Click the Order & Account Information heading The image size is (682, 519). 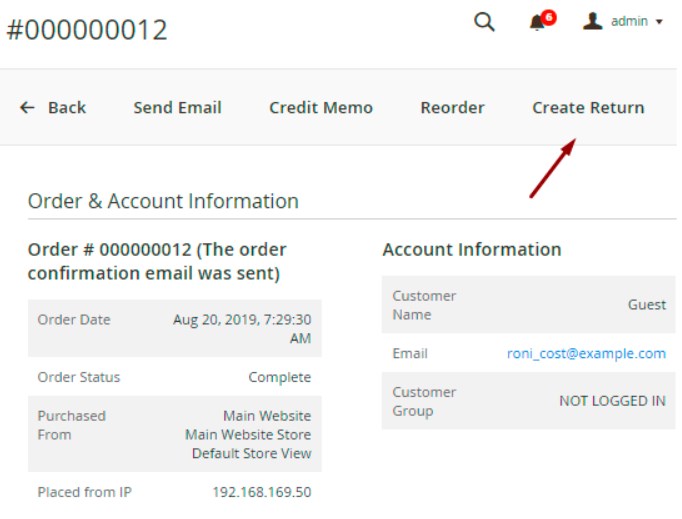point(163,201)
